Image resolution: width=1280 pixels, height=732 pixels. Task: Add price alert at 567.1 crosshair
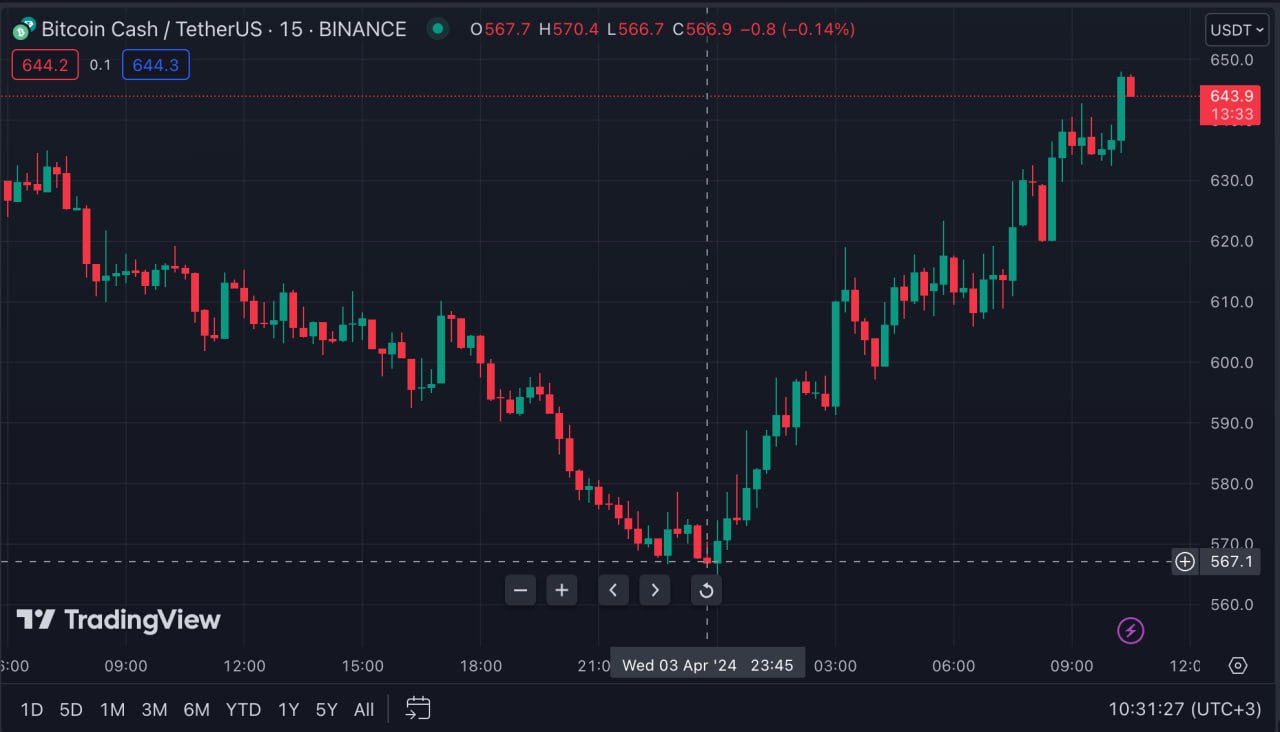coord(1184,561)
